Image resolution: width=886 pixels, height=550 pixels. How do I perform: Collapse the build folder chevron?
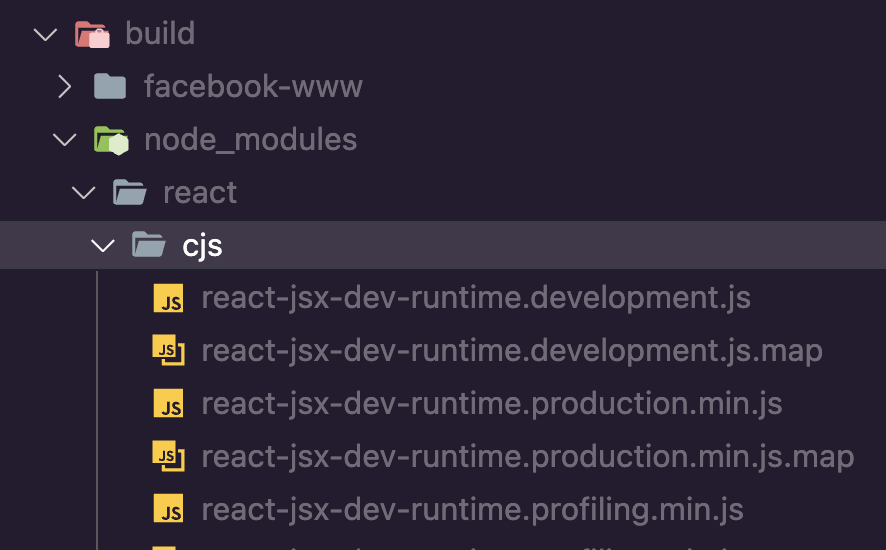(45, 34)
